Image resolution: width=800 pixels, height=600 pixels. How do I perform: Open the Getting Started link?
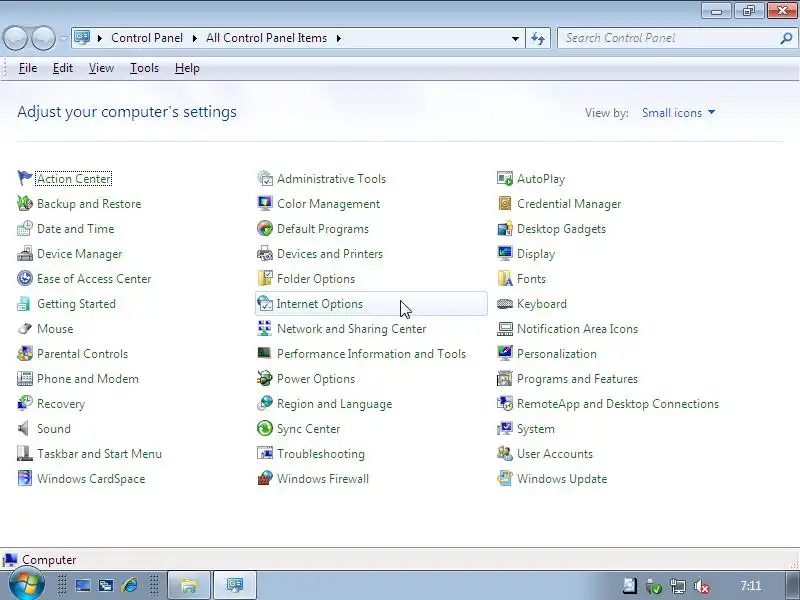pyautogui.click(x=76, y=304)
